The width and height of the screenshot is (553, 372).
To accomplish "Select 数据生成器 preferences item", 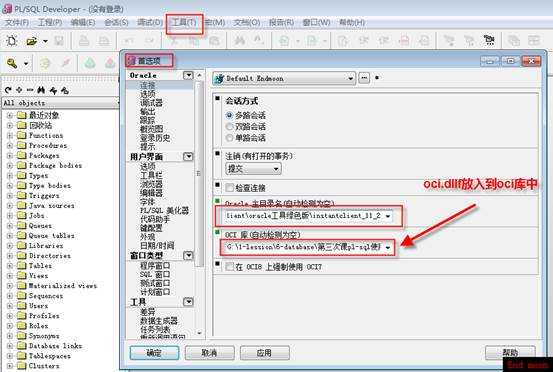I will pos(159,321).
